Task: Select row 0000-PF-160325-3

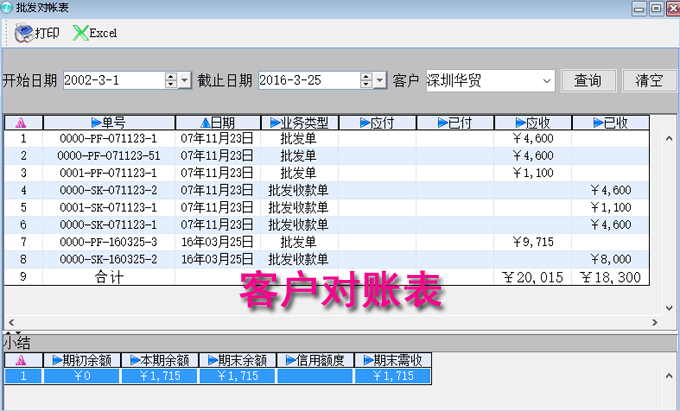Action: point(327,242)
